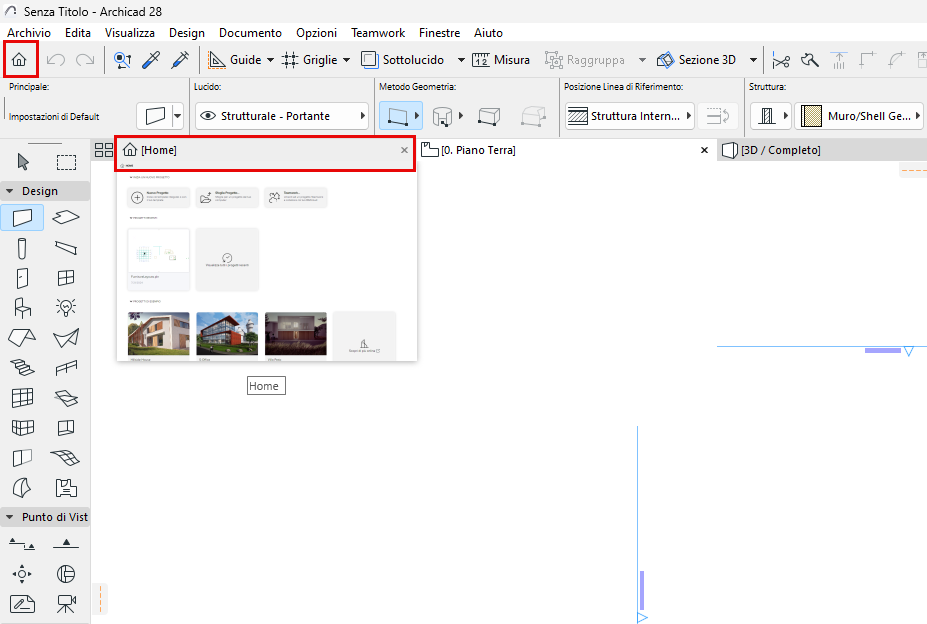927x624 pixels.
Task: Select the Arrow selection tool
Action: tap(23, 161)
